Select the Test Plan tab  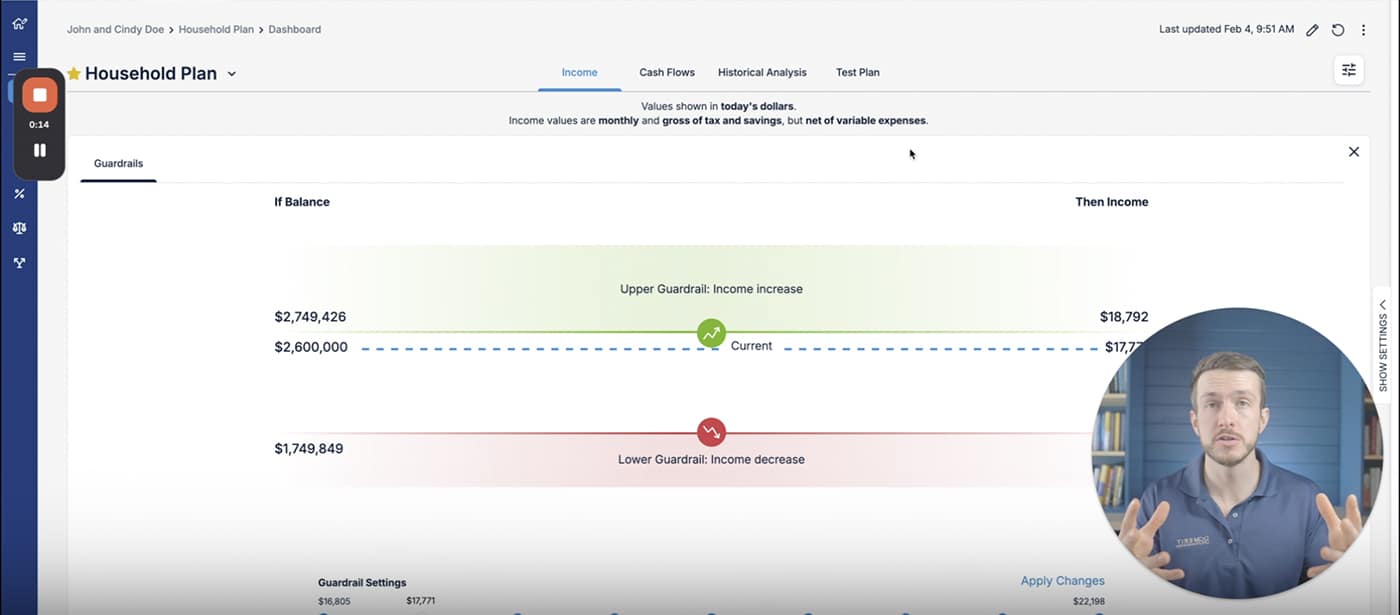point(857,72)
